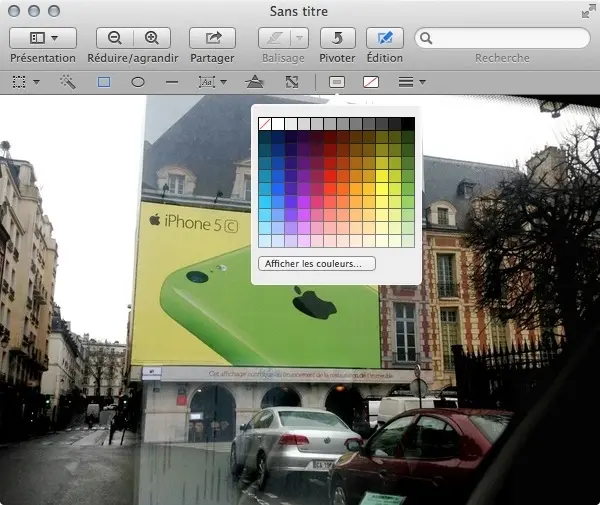This screenshot has height=505, width=600.
Task: Expand the Présentation dropdown arrow
Action: [54, 38]
